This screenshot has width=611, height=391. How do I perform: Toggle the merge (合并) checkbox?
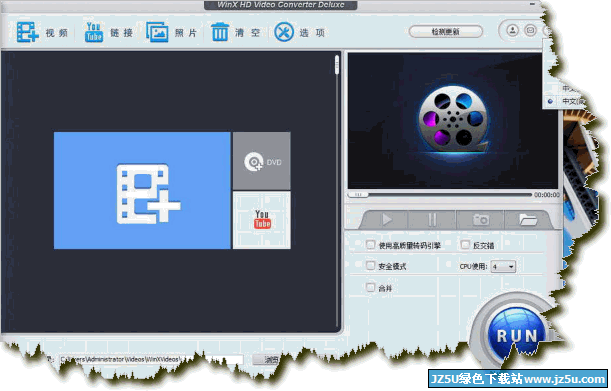[x=370, y=288]
